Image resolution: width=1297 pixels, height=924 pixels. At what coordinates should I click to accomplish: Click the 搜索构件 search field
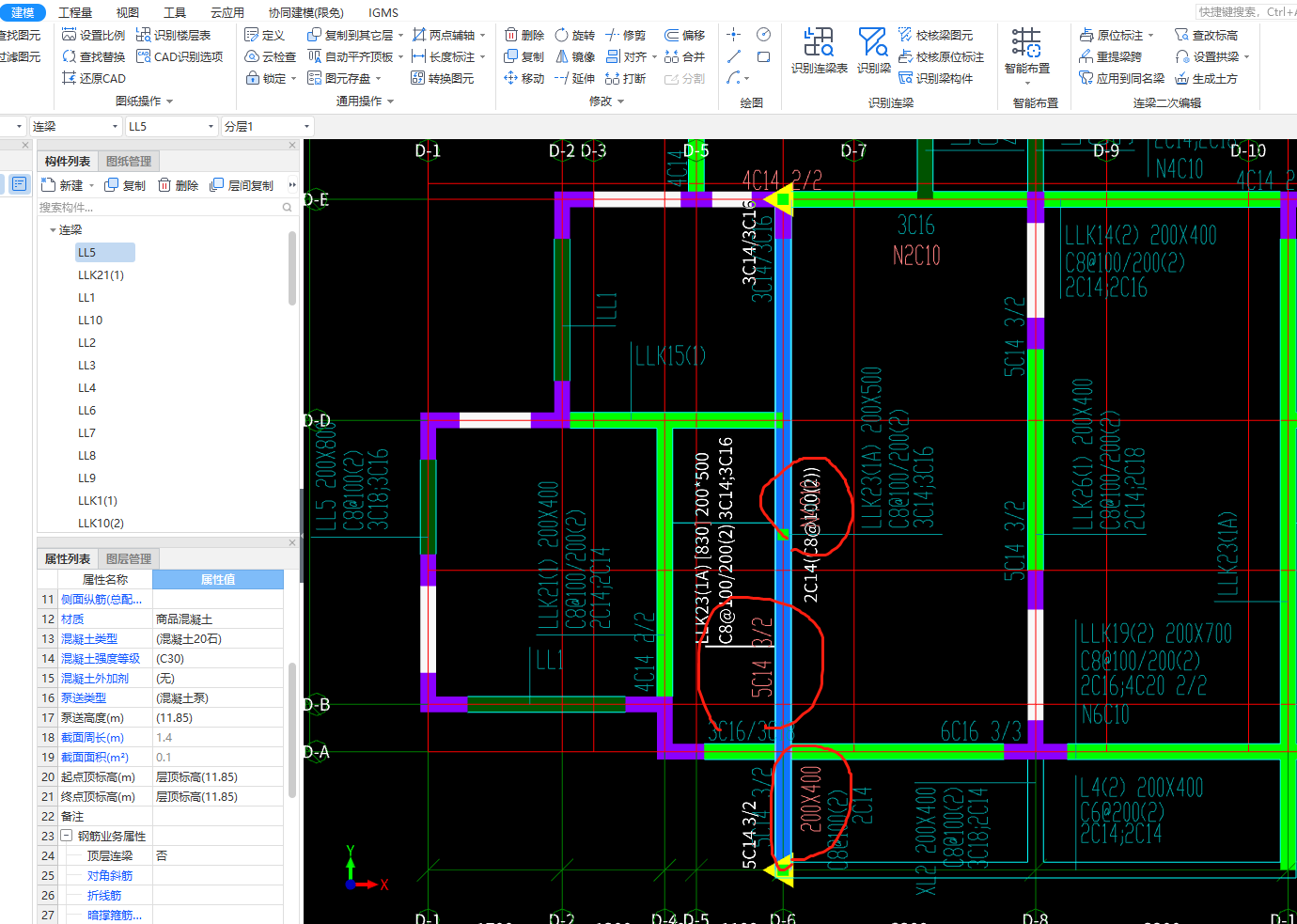coord(165,207)
